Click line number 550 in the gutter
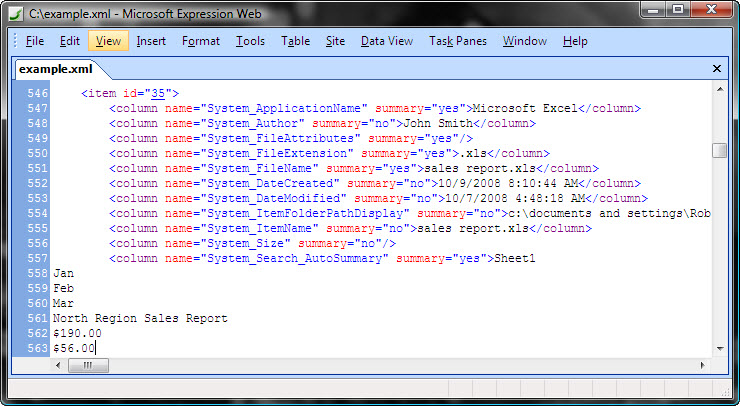Screen dimensions: 740x406 click(37, 153)
